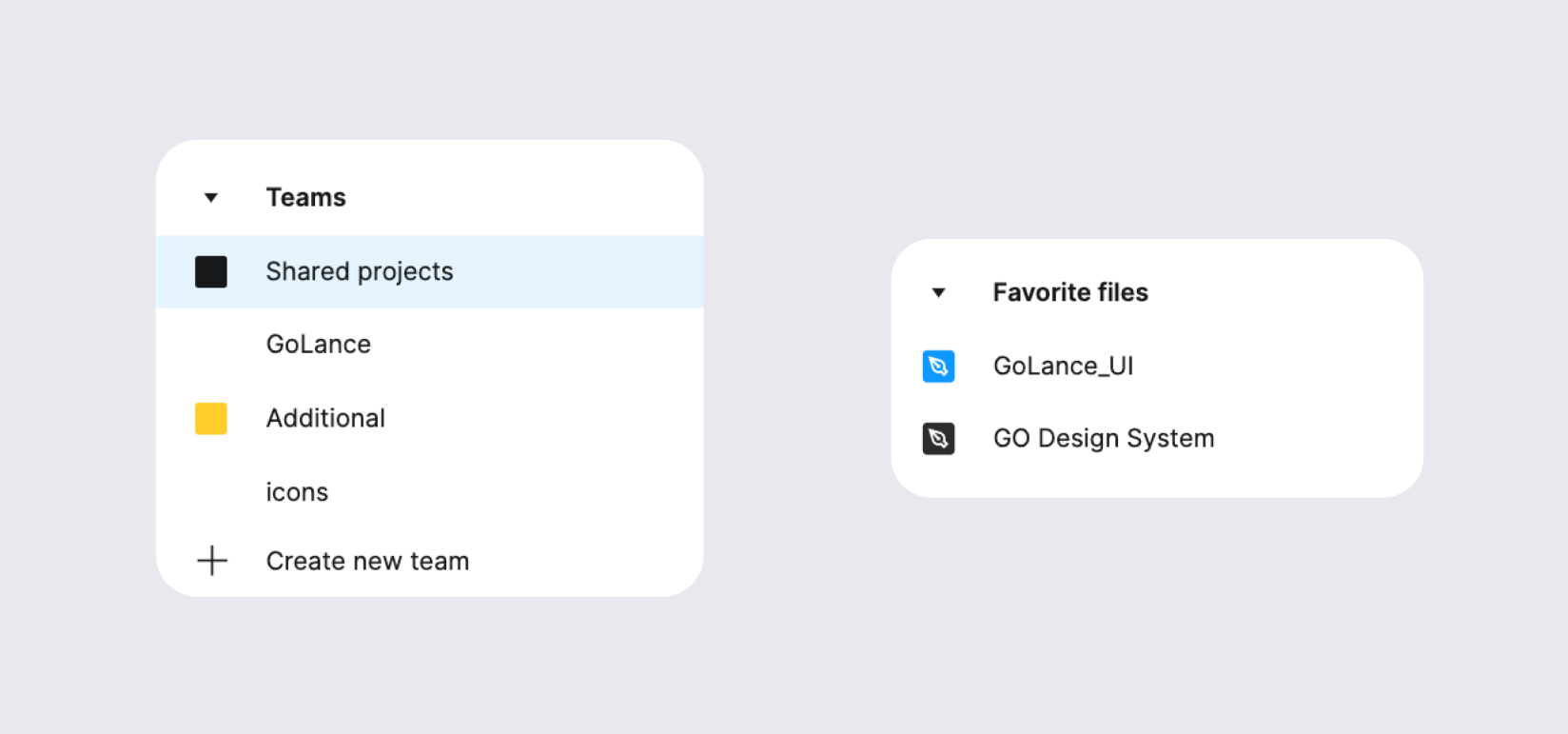Viewport: 1568px width, 734px height.
Task: Select the Shared projects team label
Action: (359, 271)
